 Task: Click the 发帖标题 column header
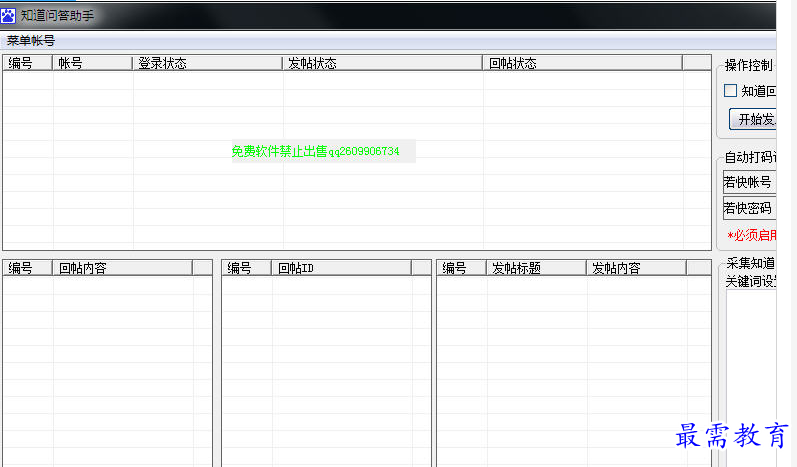[537, 268]
